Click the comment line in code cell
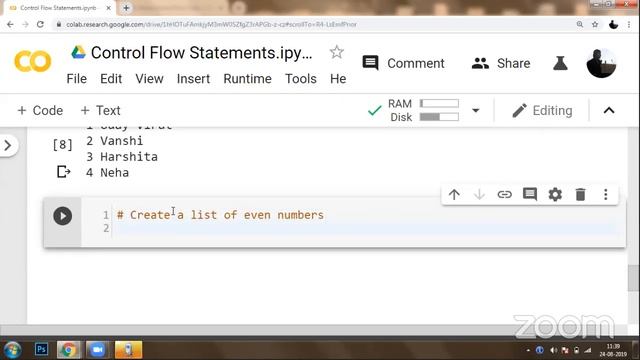Image resolution: width=640 pixels, height=360 pixels. [x=220, y=215]
